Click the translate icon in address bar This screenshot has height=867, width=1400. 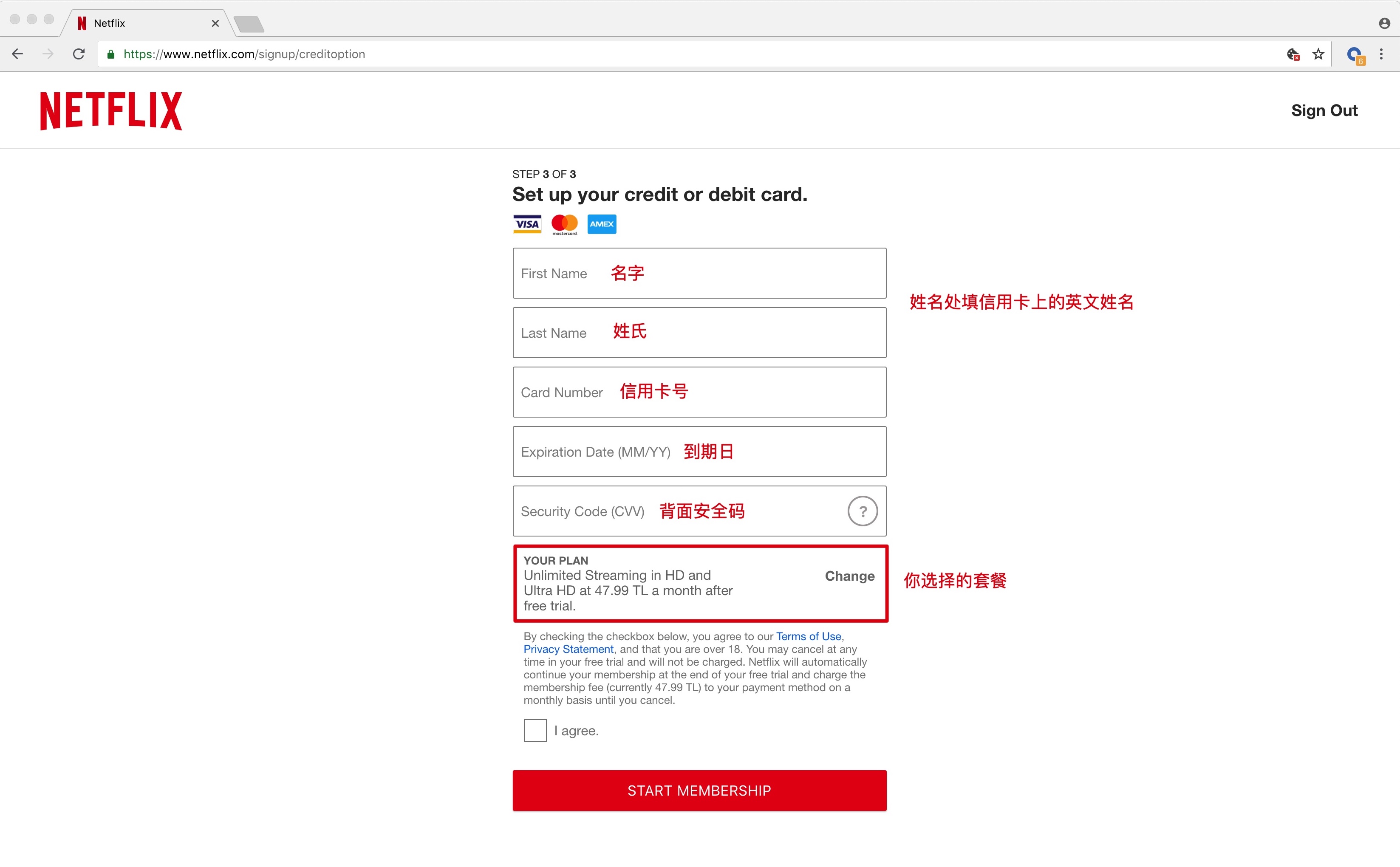pyautogui.click(x=1293, y=54)
